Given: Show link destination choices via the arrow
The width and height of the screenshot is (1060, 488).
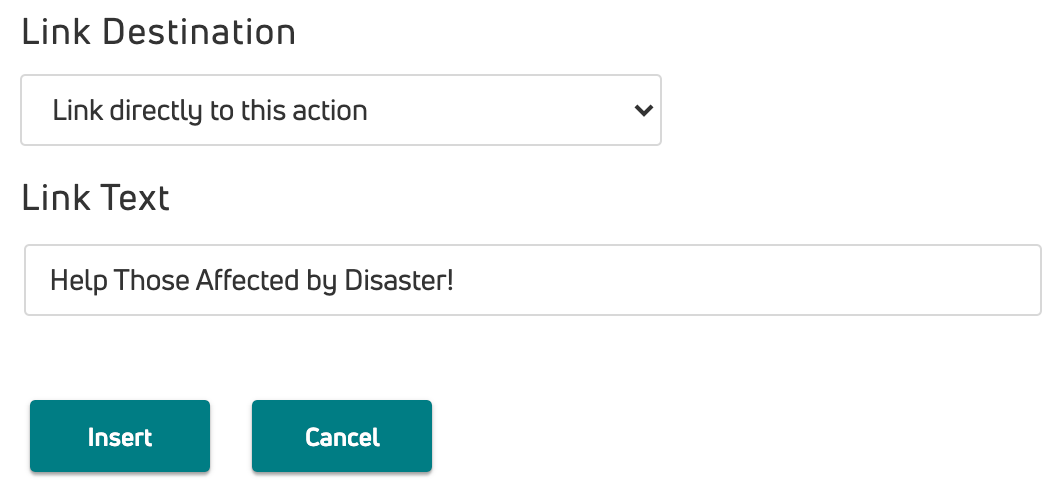Looking at the screenshot, I should (644, 110).
